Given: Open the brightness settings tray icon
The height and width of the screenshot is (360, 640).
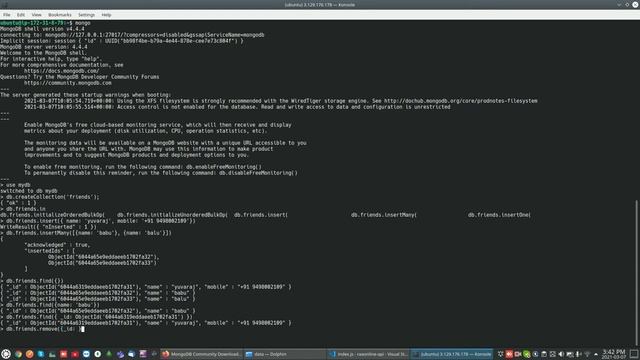Looking at the screenshot, I should (500, 354).
